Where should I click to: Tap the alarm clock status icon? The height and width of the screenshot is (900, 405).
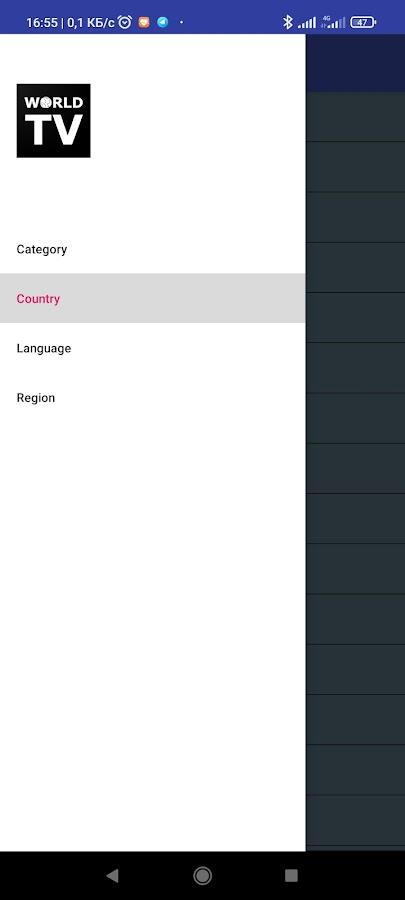124,22
